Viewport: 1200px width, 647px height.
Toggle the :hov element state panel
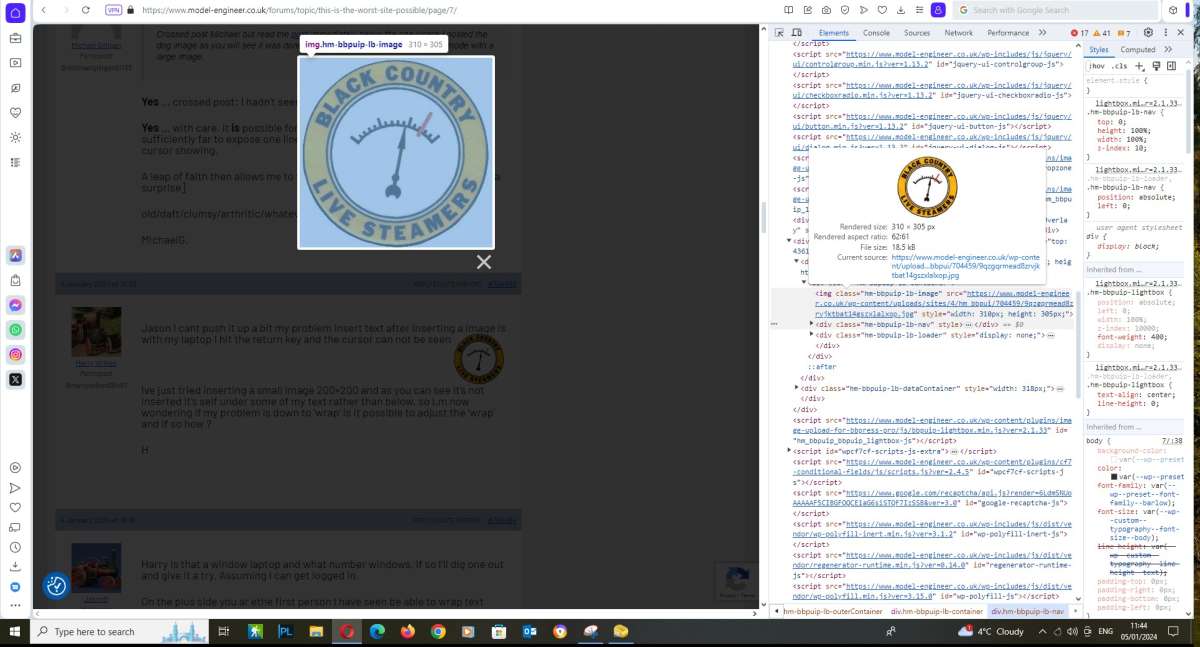[x=1097, y=66]
